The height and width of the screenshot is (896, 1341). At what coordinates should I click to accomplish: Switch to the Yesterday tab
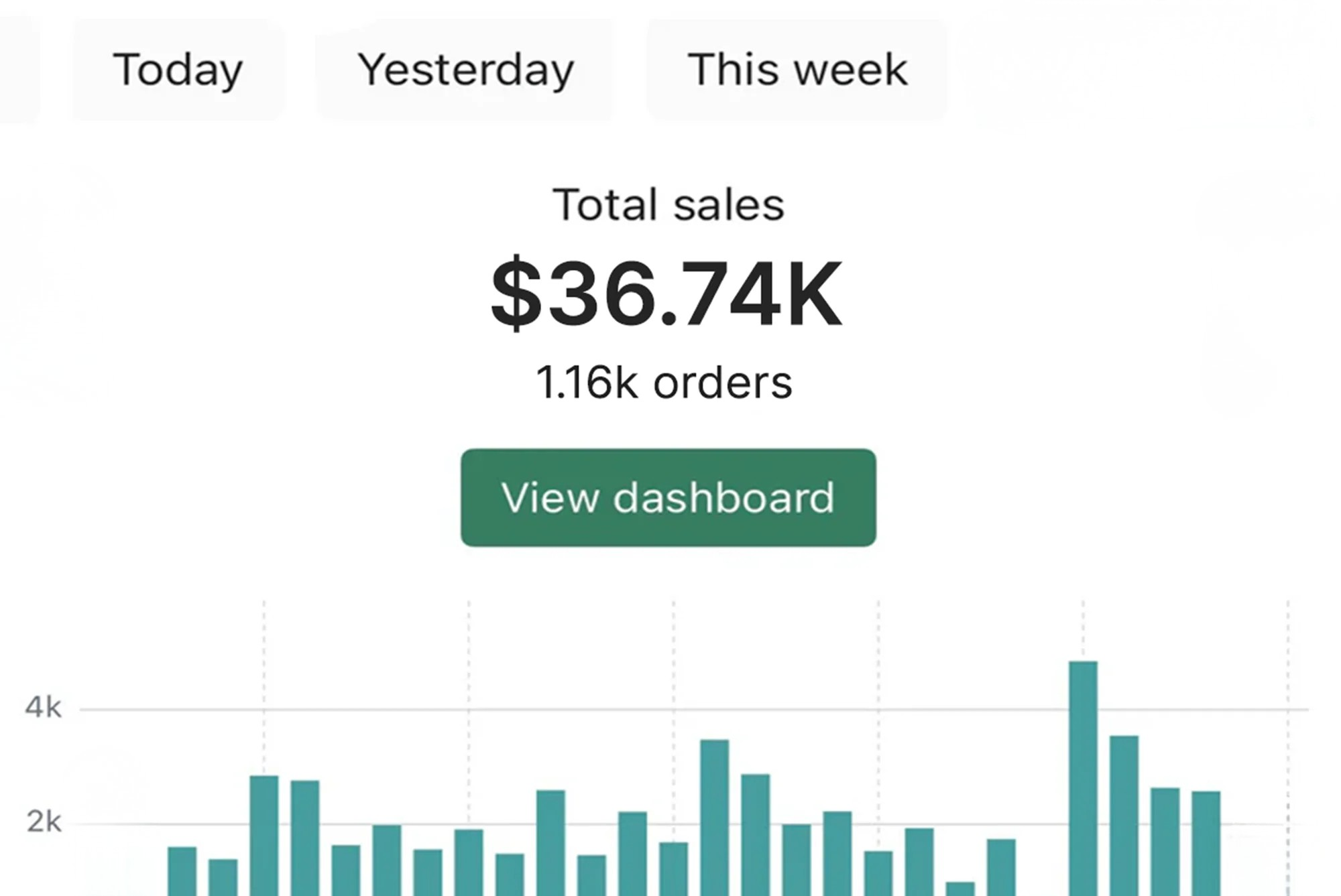(465, 70)
